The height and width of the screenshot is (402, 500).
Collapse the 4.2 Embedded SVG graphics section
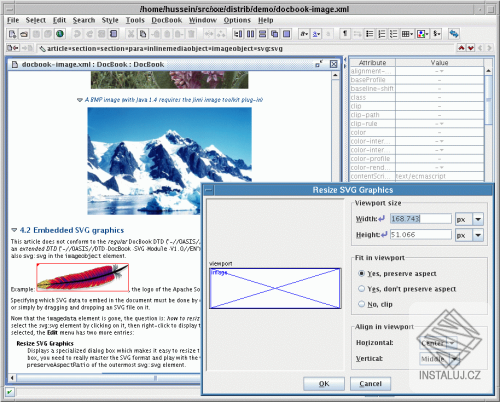point(14,230)
